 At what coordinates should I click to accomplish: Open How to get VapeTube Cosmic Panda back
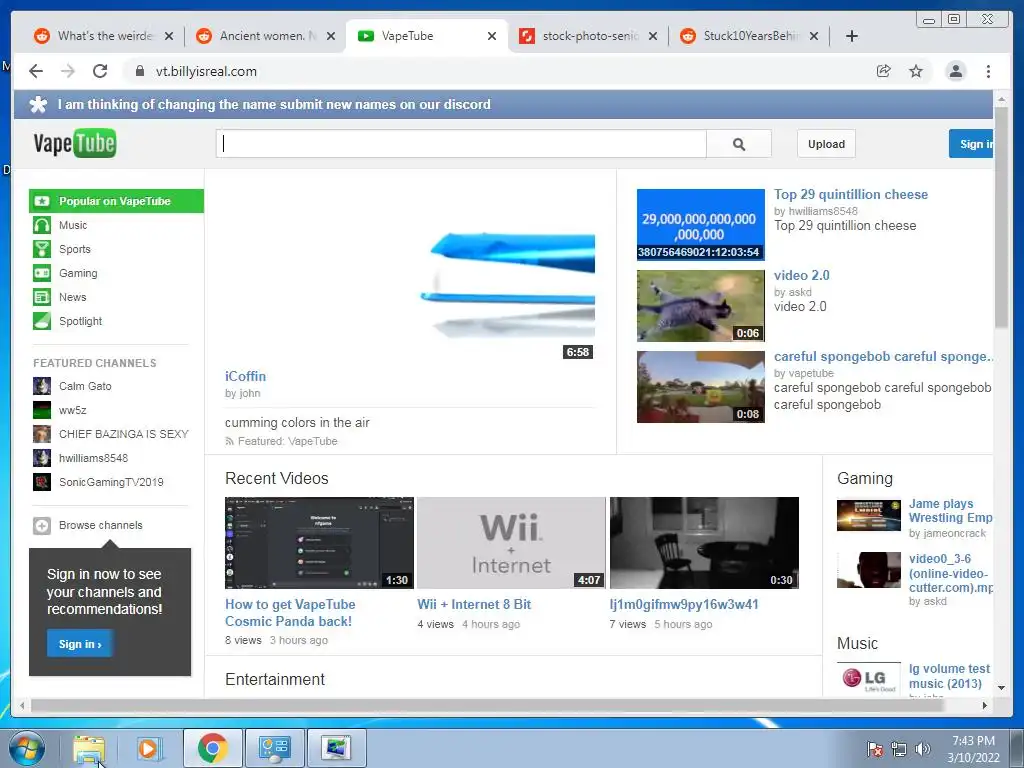(290, 613)
